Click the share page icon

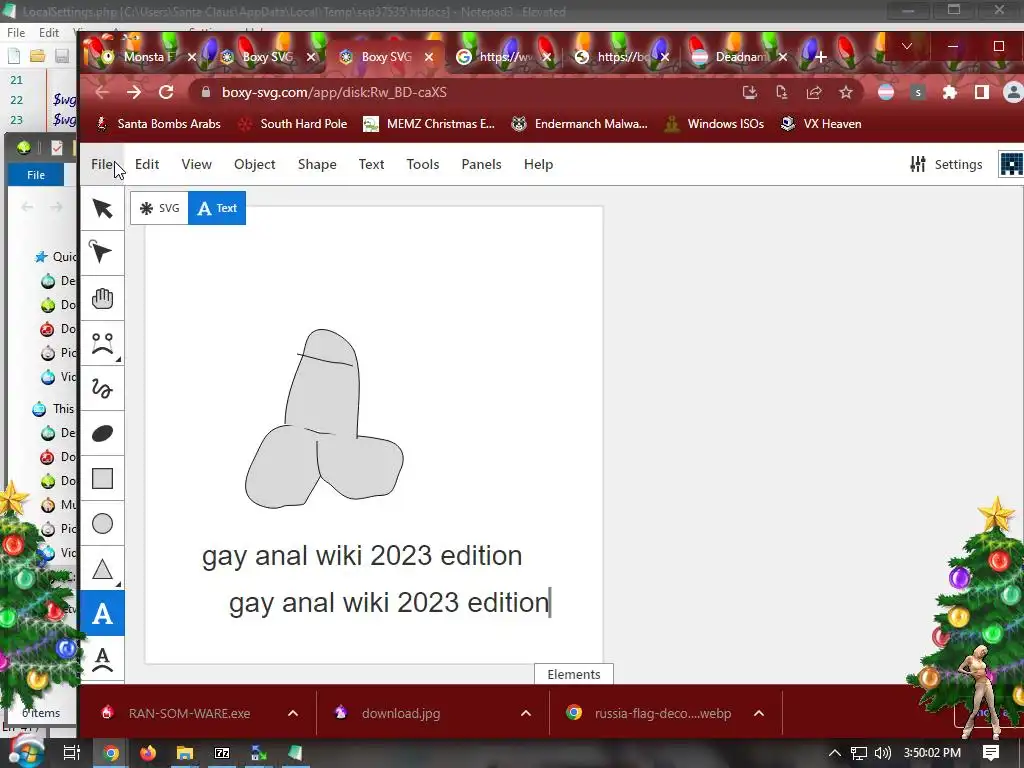tap(814, 92)
